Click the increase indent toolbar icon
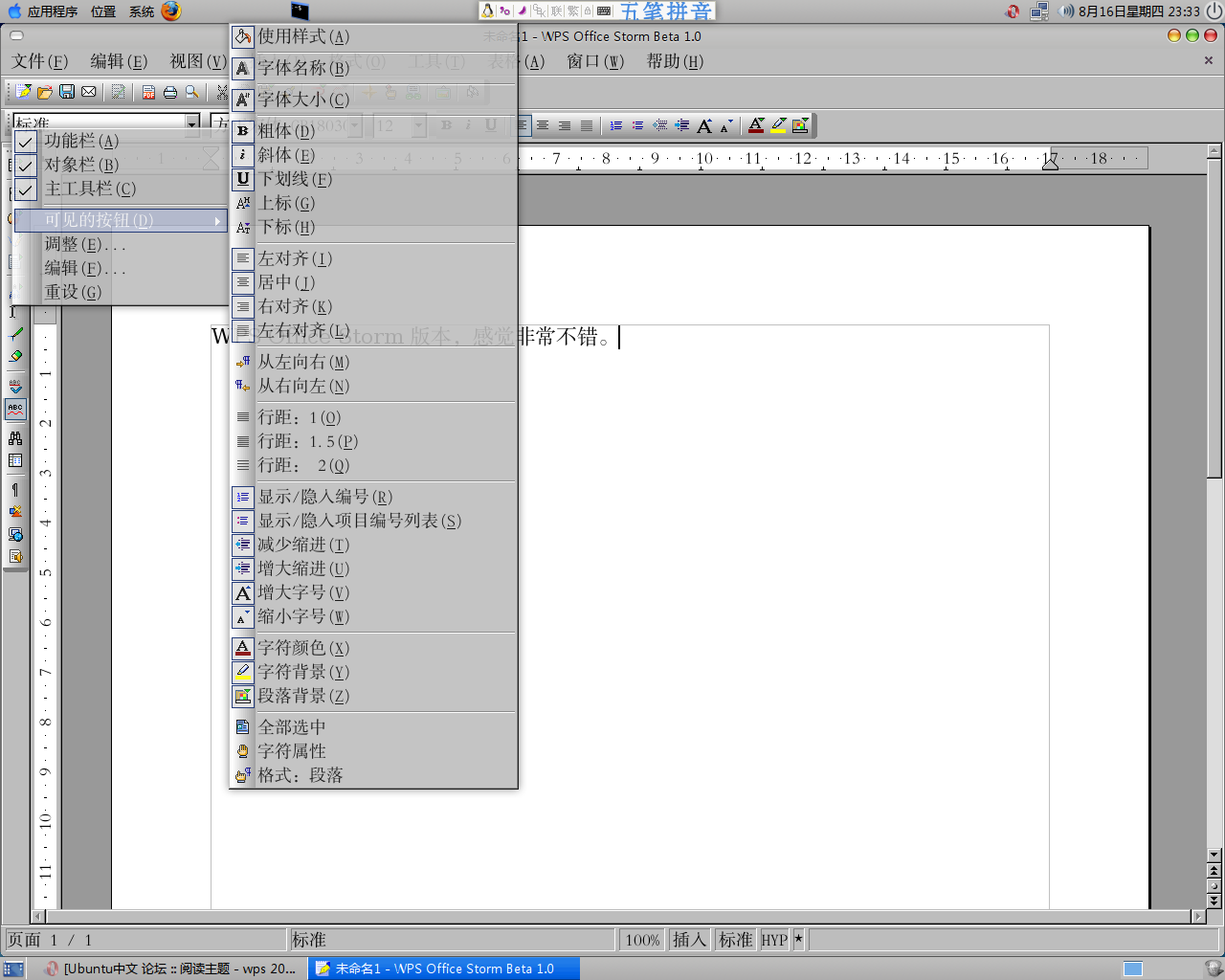Image resolution: width=1225 pixels, height=980 pixels. coord(681,125)
